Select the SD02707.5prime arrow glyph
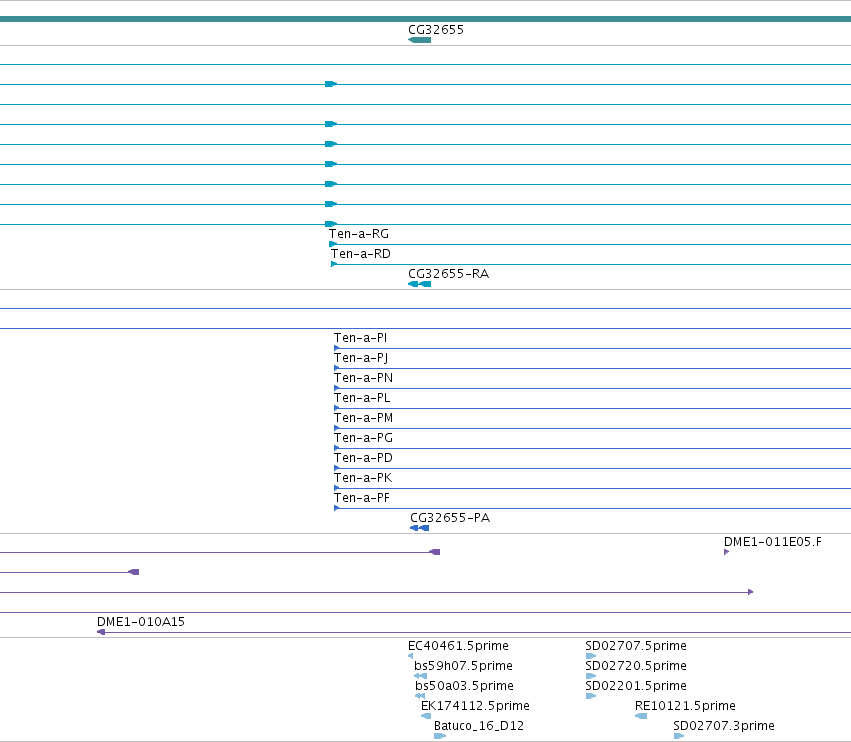851x742 pixels. tap(591, 656)
